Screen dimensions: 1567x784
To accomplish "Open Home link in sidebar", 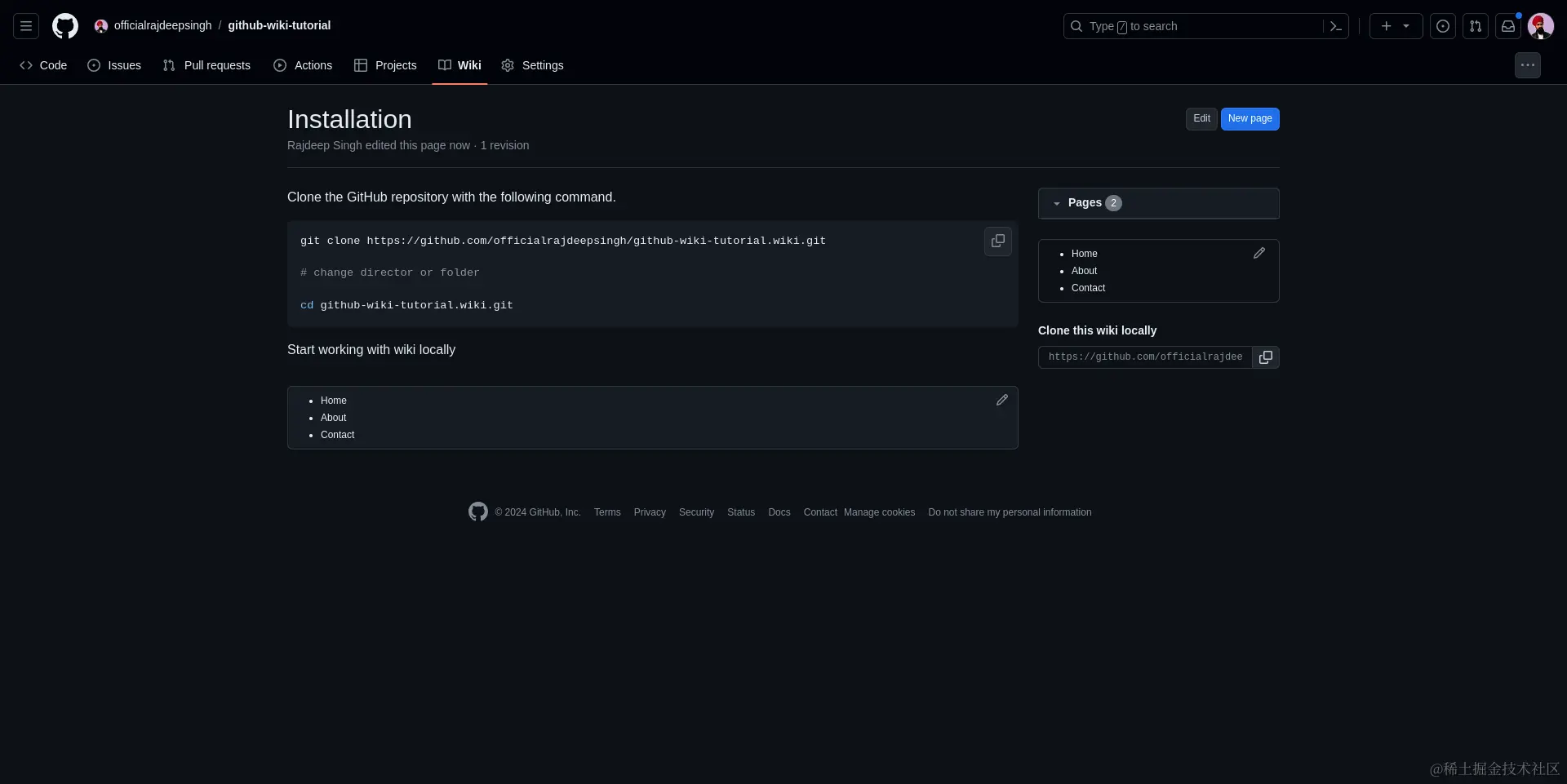I will pos(1084,254).
